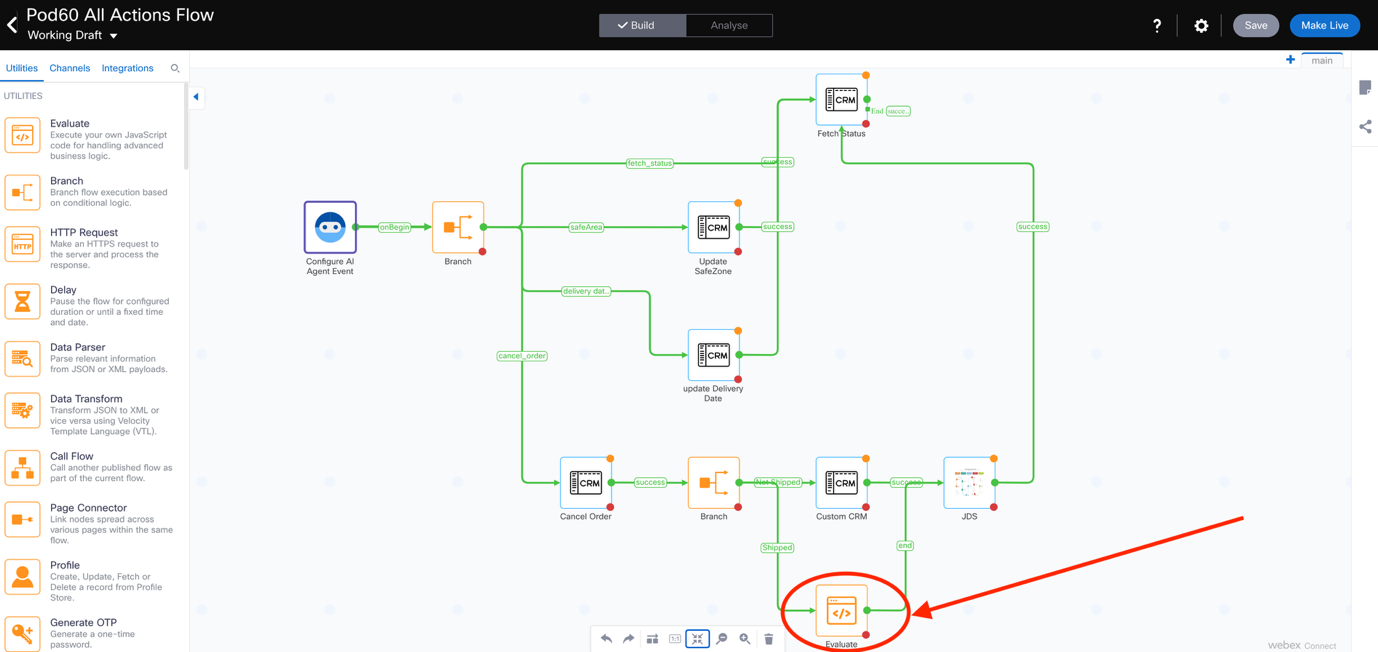Reset canvas zoom with 1:1 icon
Image resolution: width=1378 pixels, height=652 pixels.
coord(675,639)
